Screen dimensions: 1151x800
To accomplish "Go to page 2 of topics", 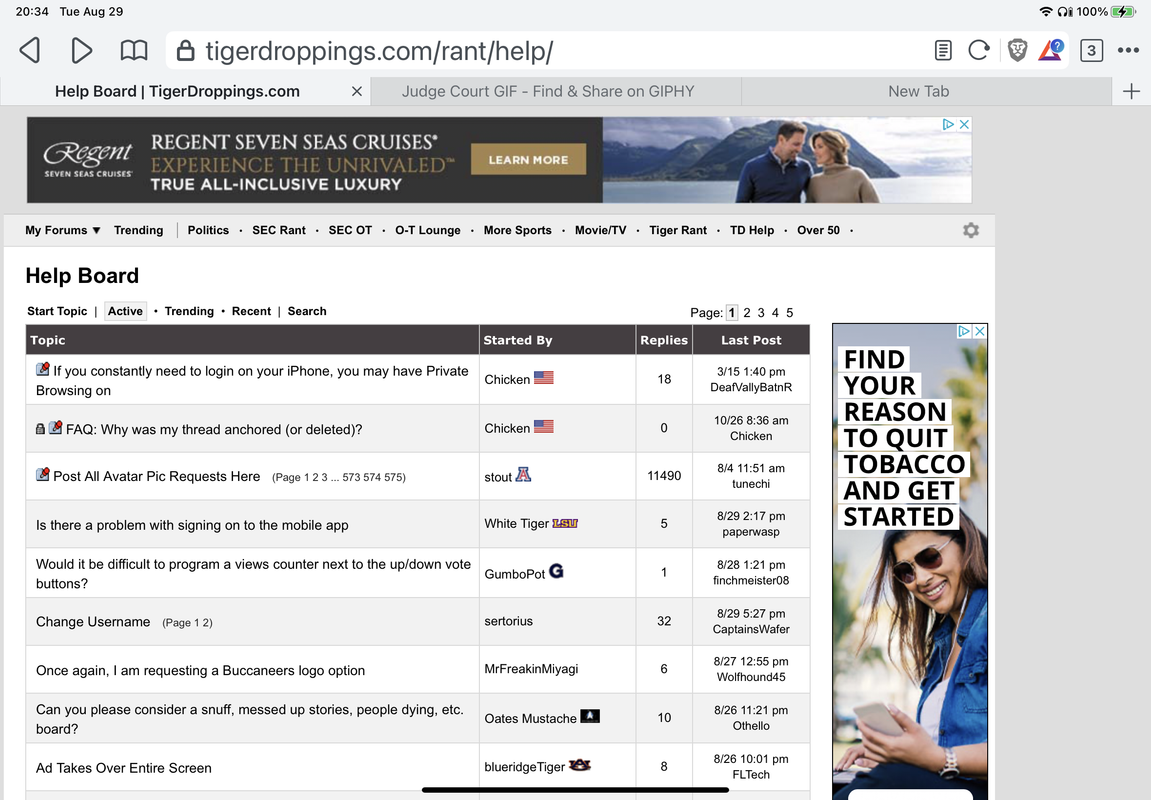I will click(747, 313).
